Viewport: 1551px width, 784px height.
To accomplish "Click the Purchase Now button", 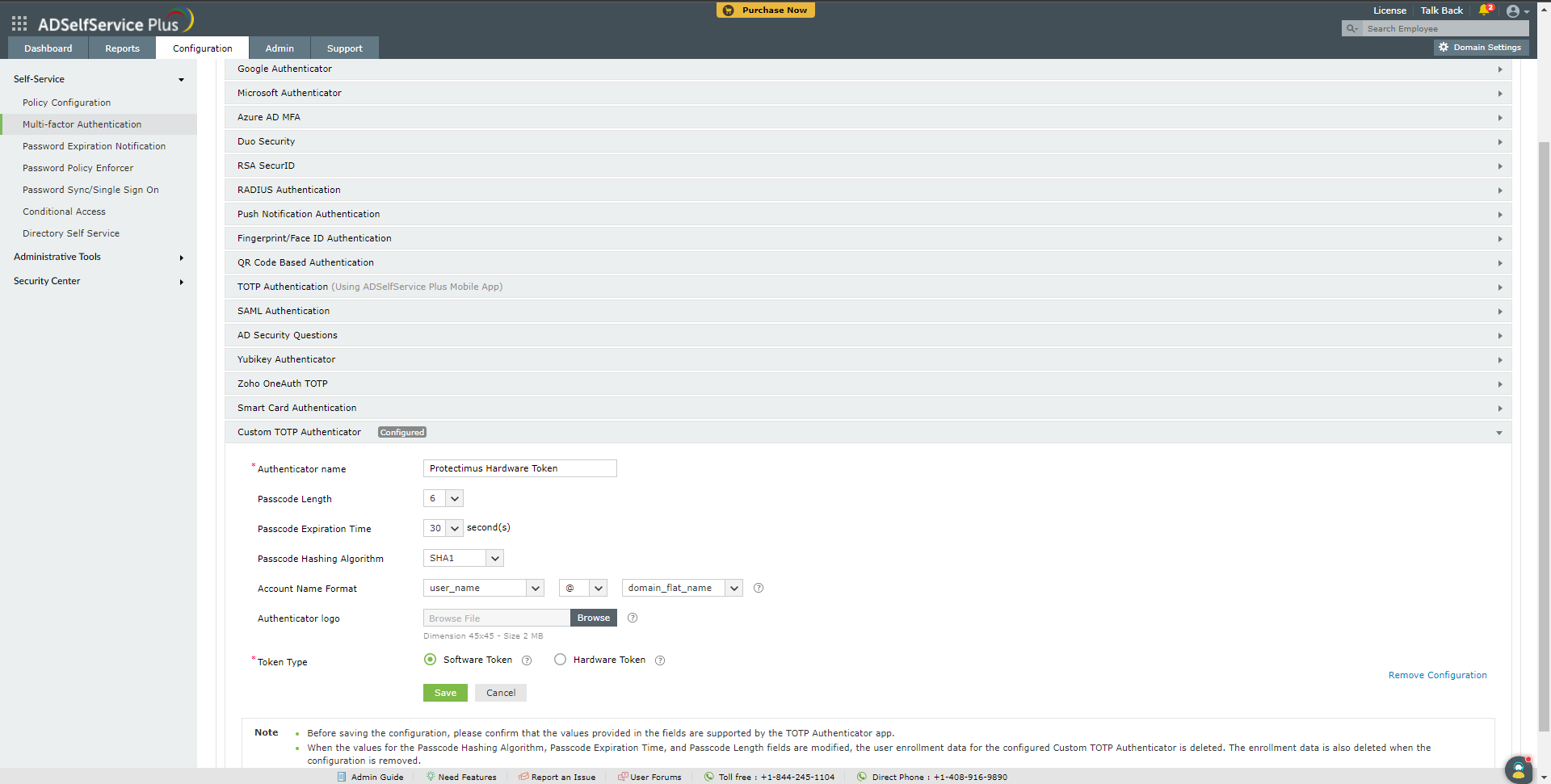I will 766,10.
